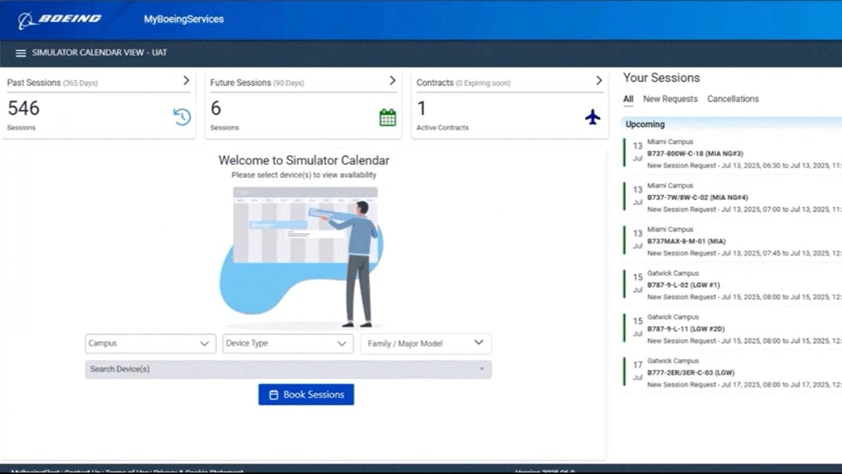Image resolution: width=842 pixels, height=474 pixels.
Task: Switch to the New Requests tab
Action: point(670,99)
